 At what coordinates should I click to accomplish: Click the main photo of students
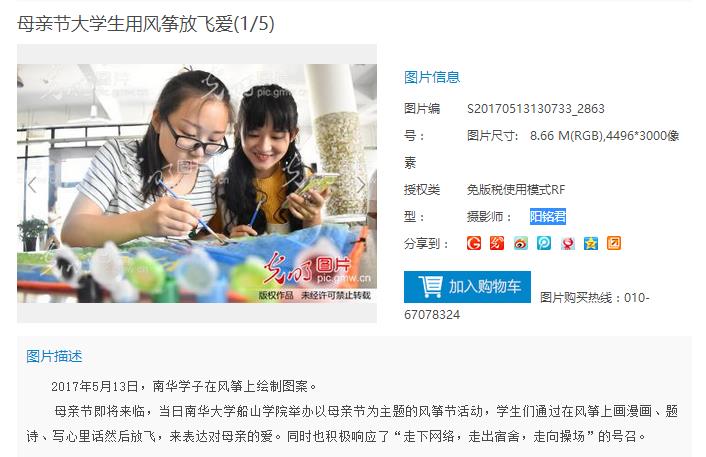coord(197,183)
